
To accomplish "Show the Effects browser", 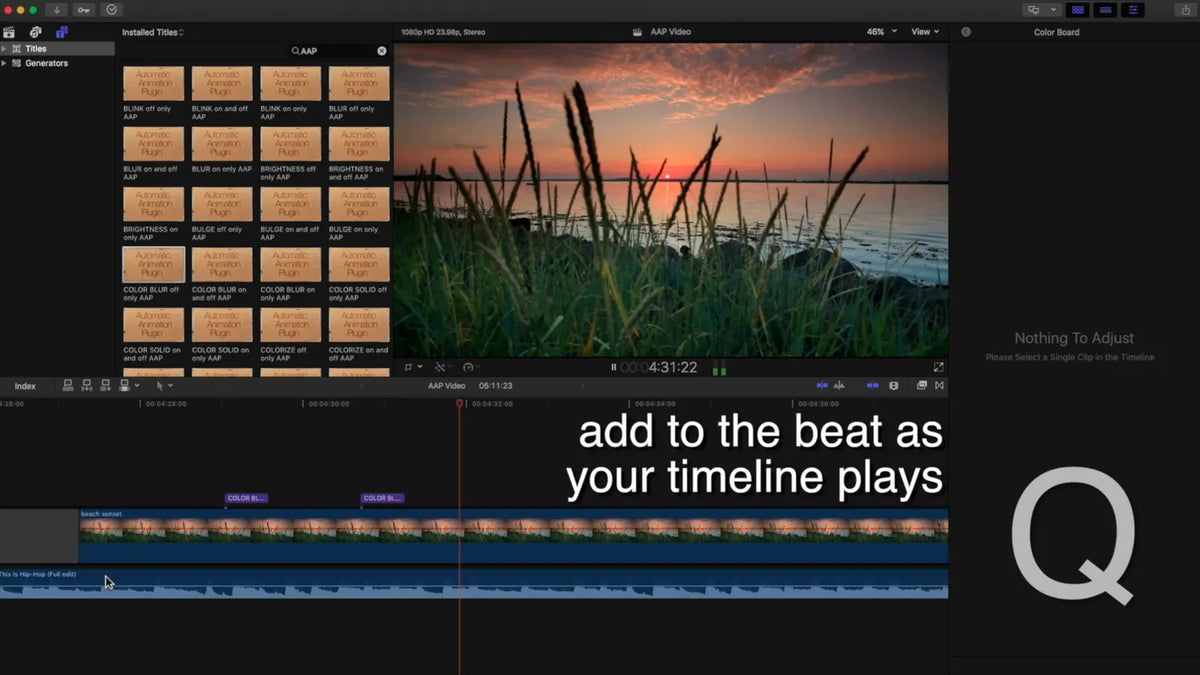I will (922, 385).
